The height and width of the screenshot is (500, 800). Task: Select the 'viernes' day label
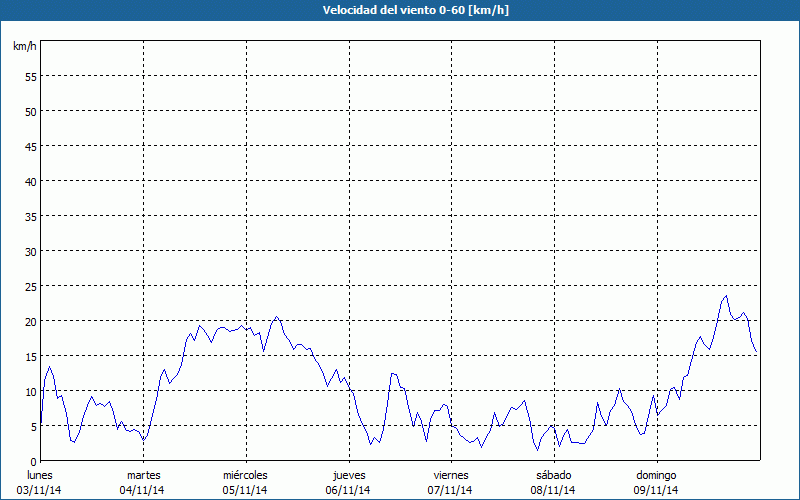(x=451, y=475)
